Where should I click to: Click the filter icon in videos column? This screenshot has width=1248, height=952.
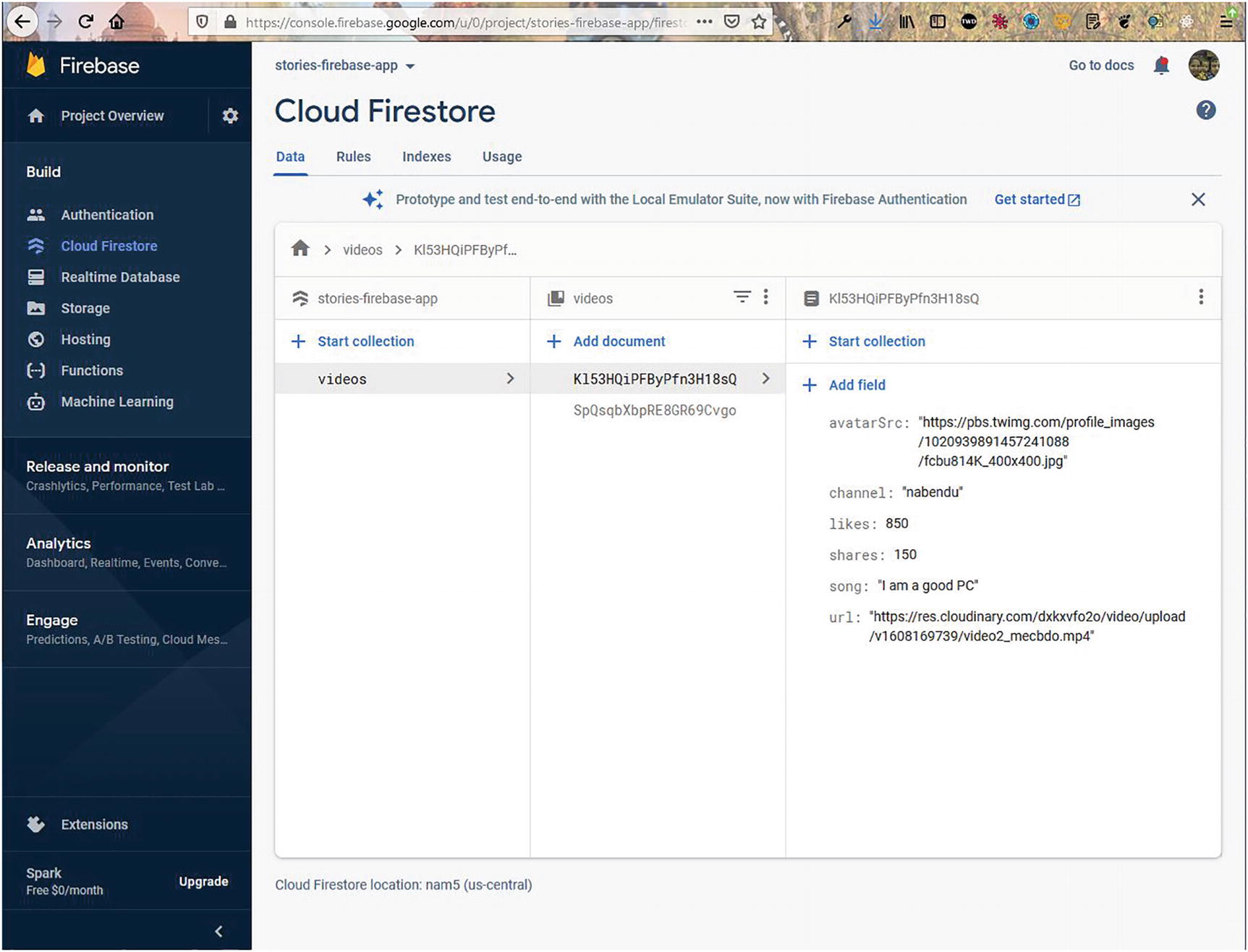742,297
